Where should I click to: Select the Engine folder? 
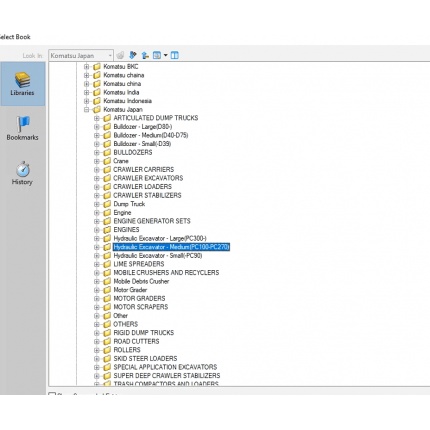pyautogui.click(x=122, y=213)
